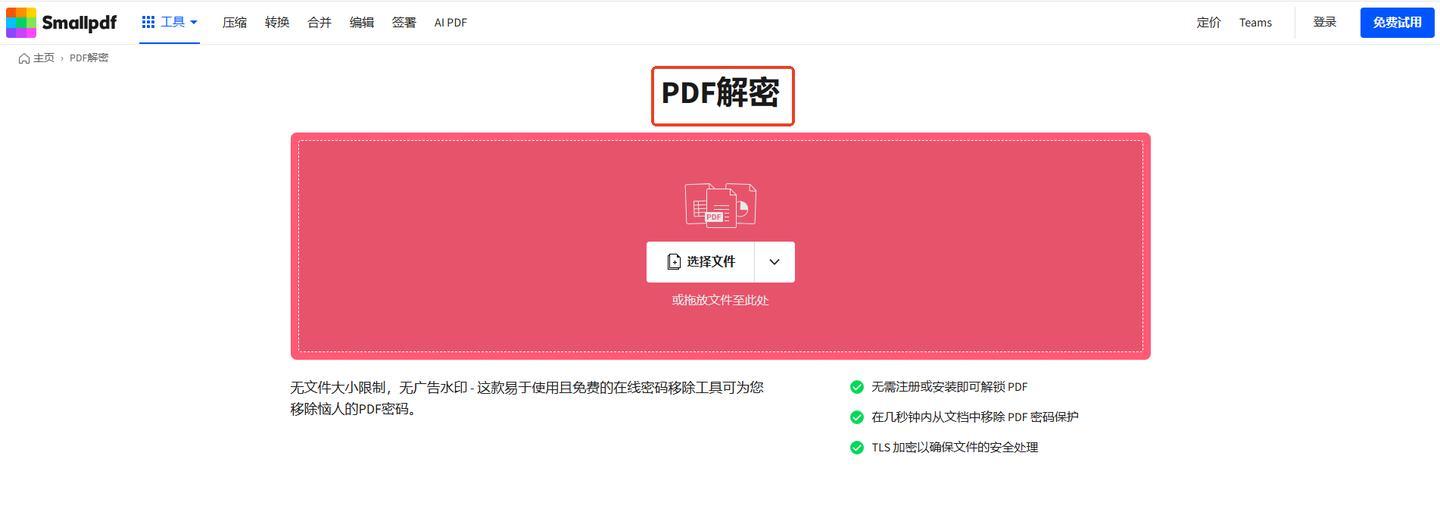Select 编辑 in the top navigation

tap(361, 22)
